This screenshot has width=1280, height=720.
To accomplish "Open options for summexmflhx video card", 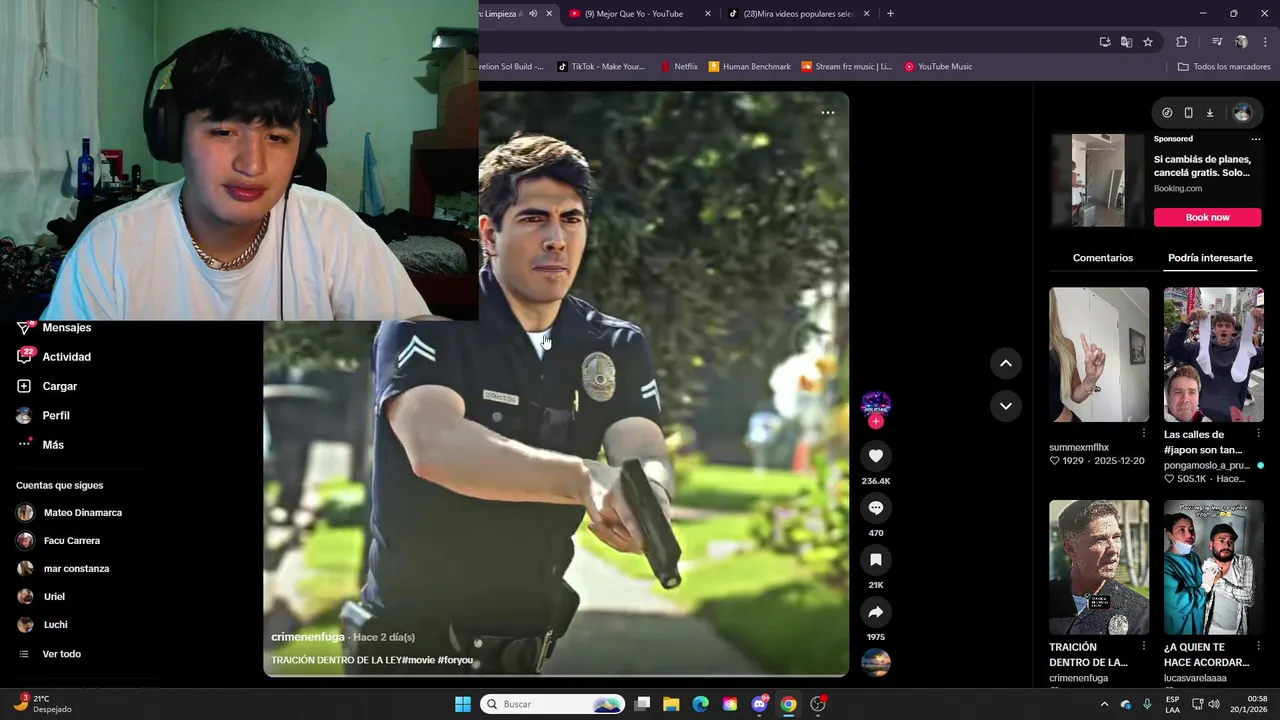I will pos(1143,434).
